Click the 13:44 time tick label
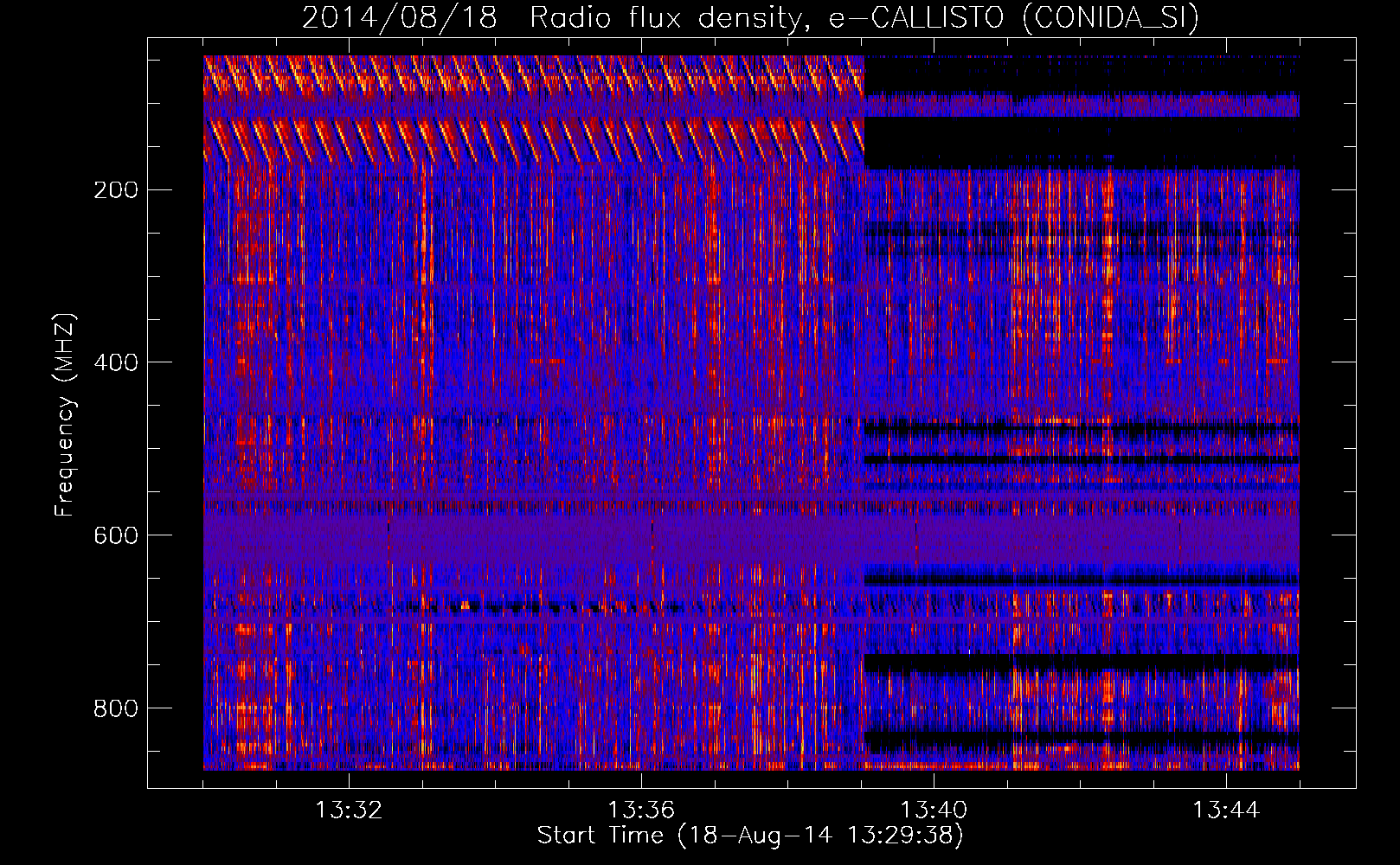The height and width of the screenshot is (865, 1400). 1226,811
